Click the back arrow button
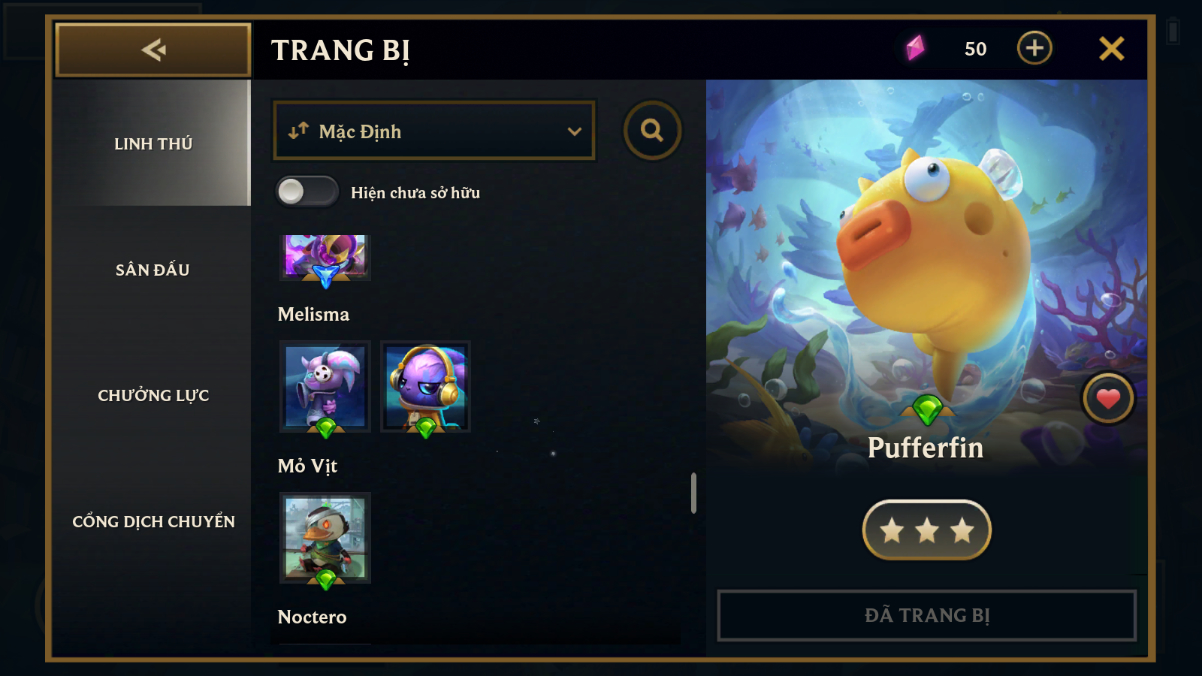The image size is (1202, 676). (x=153, y=50)
